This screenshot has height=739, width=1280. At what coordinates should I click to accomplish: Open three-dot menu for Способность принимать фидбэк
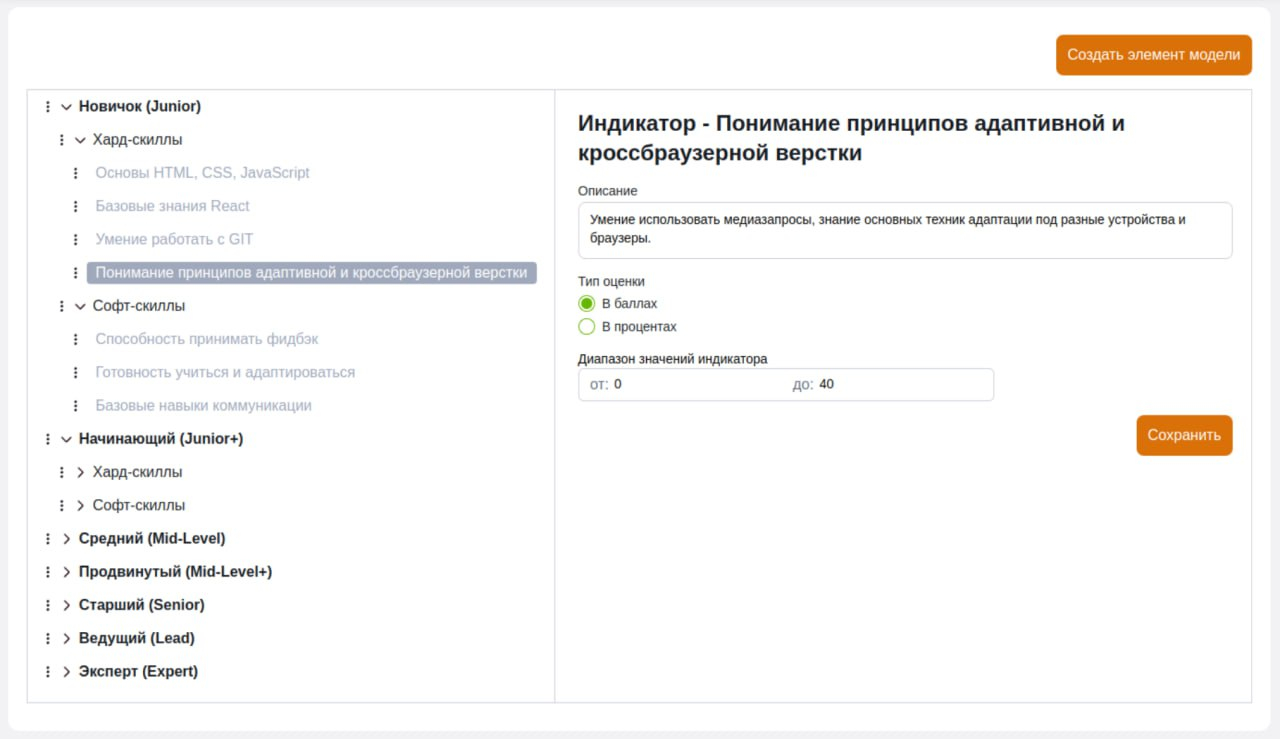click(75, 339)
